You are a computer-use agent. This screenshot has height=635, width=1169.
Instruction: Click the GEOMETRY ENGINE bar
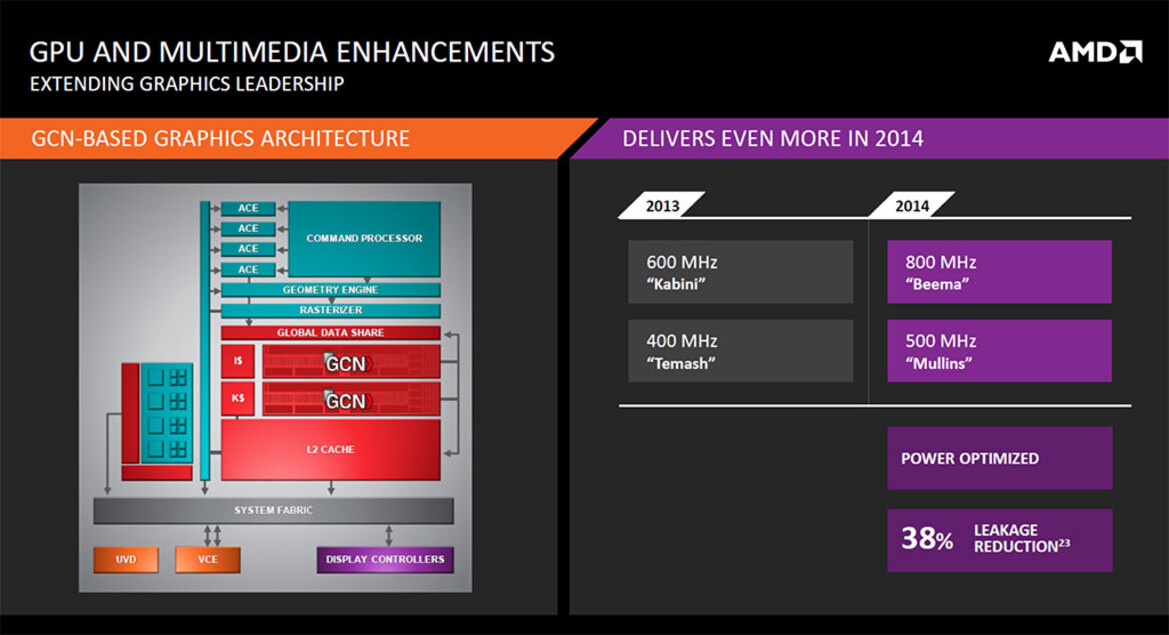330,289
